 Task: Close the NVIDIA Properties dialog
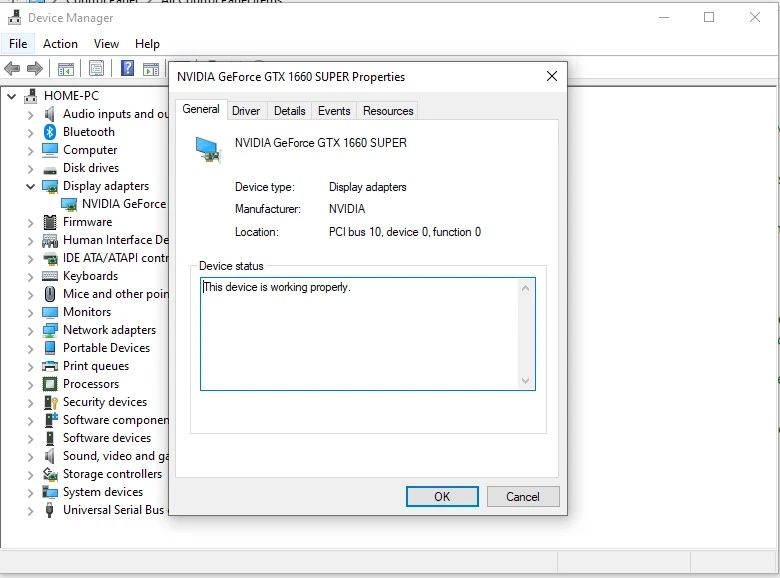tap(552, 76)
